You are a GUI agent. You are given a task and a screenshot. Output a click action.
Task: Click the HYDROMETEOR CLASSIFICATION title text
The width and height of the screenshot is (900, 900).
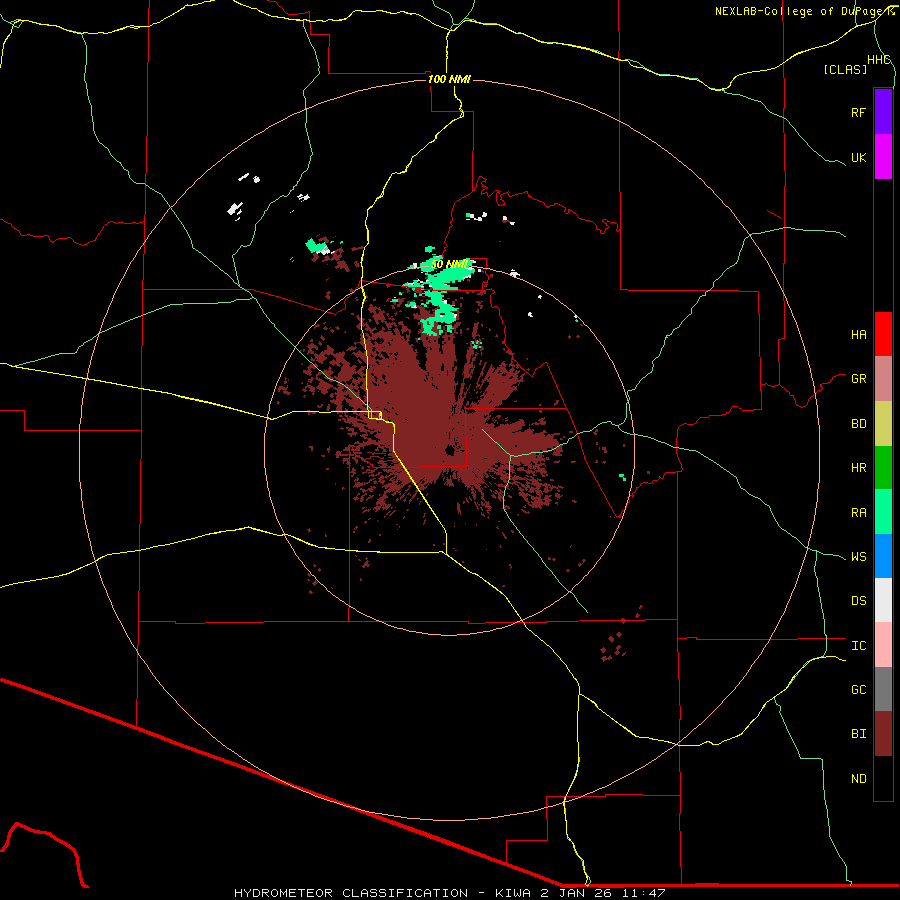[351, 893]
